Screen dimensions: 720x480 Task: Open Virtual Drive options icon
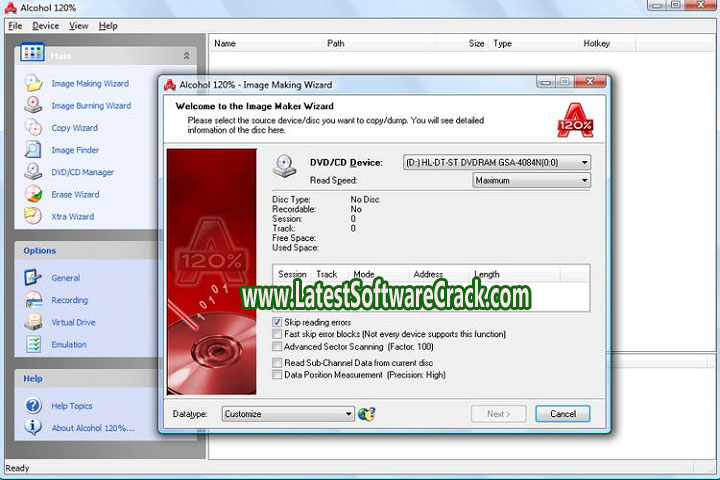33,322
